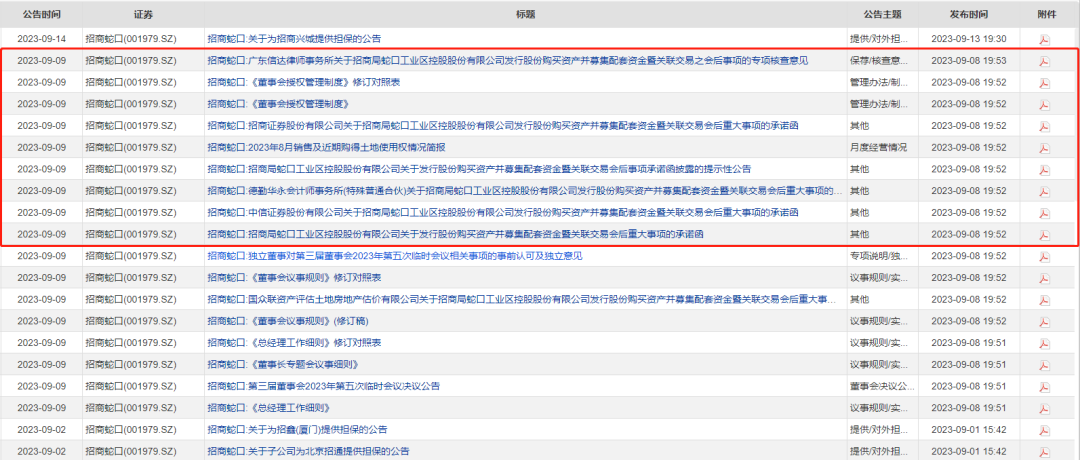Screen dimensions: 1080x460
Task: Open link 招商蛇口:《董事会议事规则》修订对照表
Action: [x=294, y=278]
